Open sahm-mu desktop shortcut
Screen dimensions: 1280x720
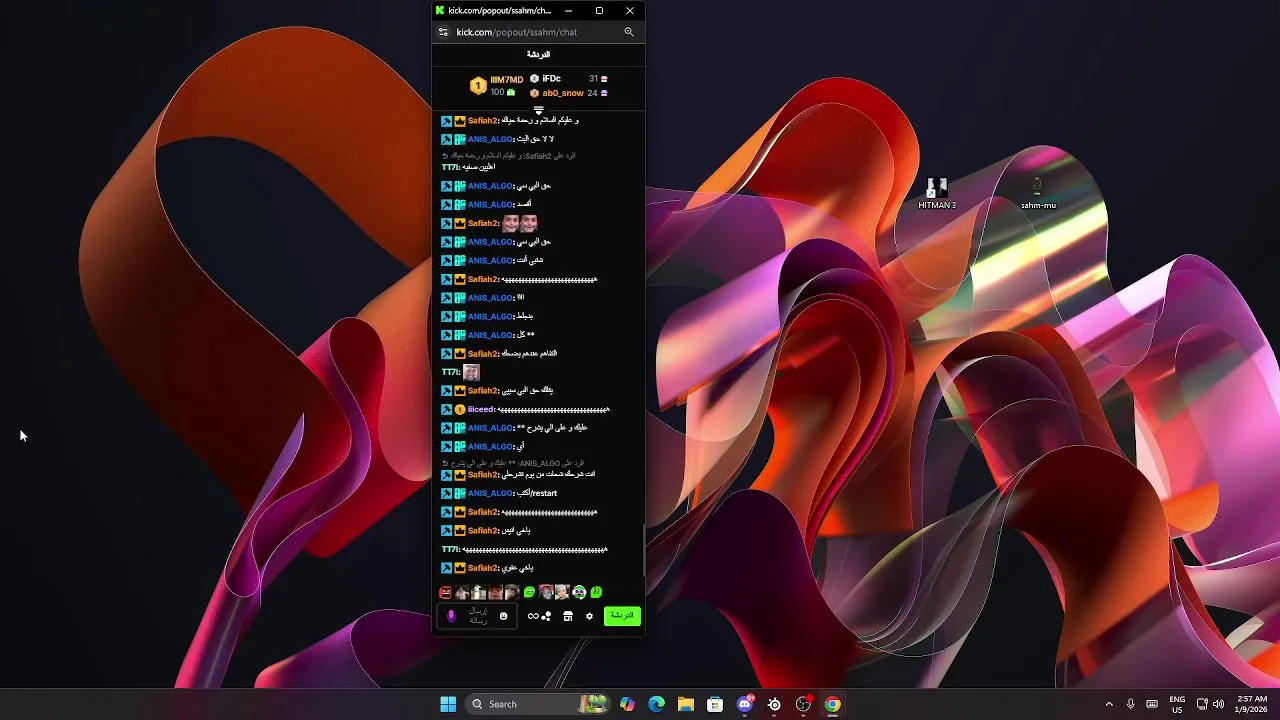[1038, 193]
